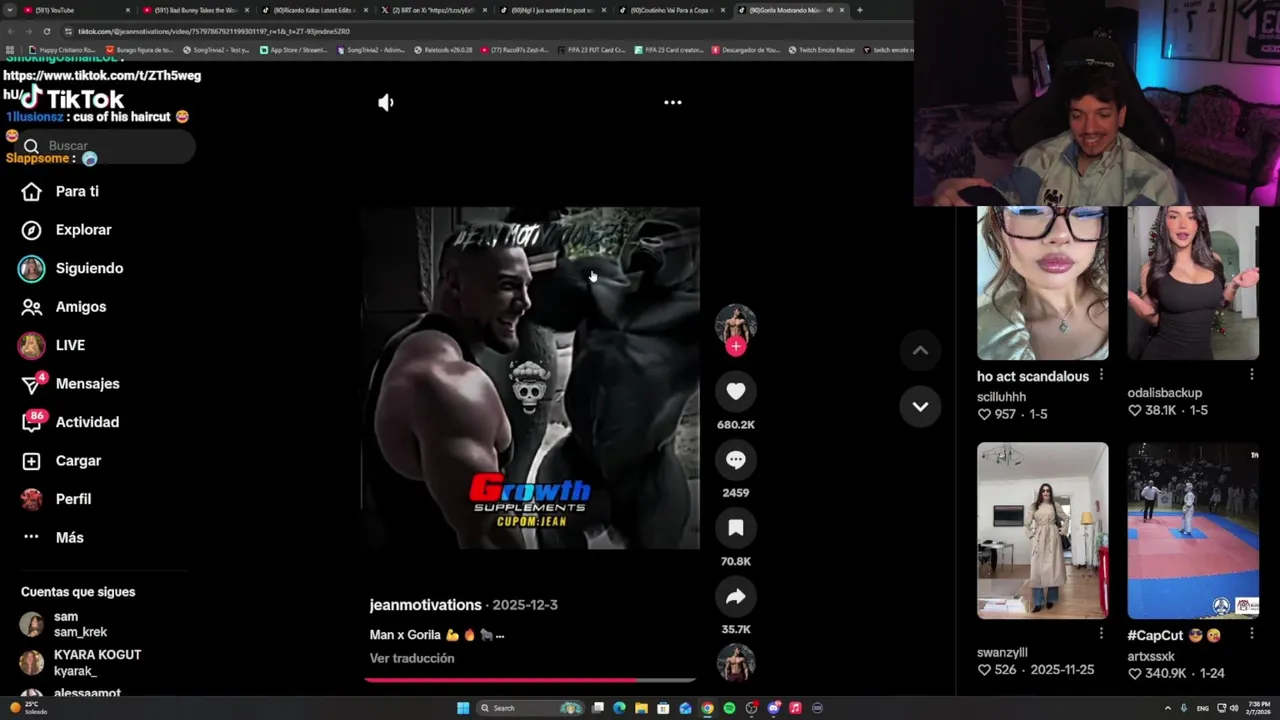
Task: Open the comments bubble icon
Action: pyautogui.click(x=736, y=460)
